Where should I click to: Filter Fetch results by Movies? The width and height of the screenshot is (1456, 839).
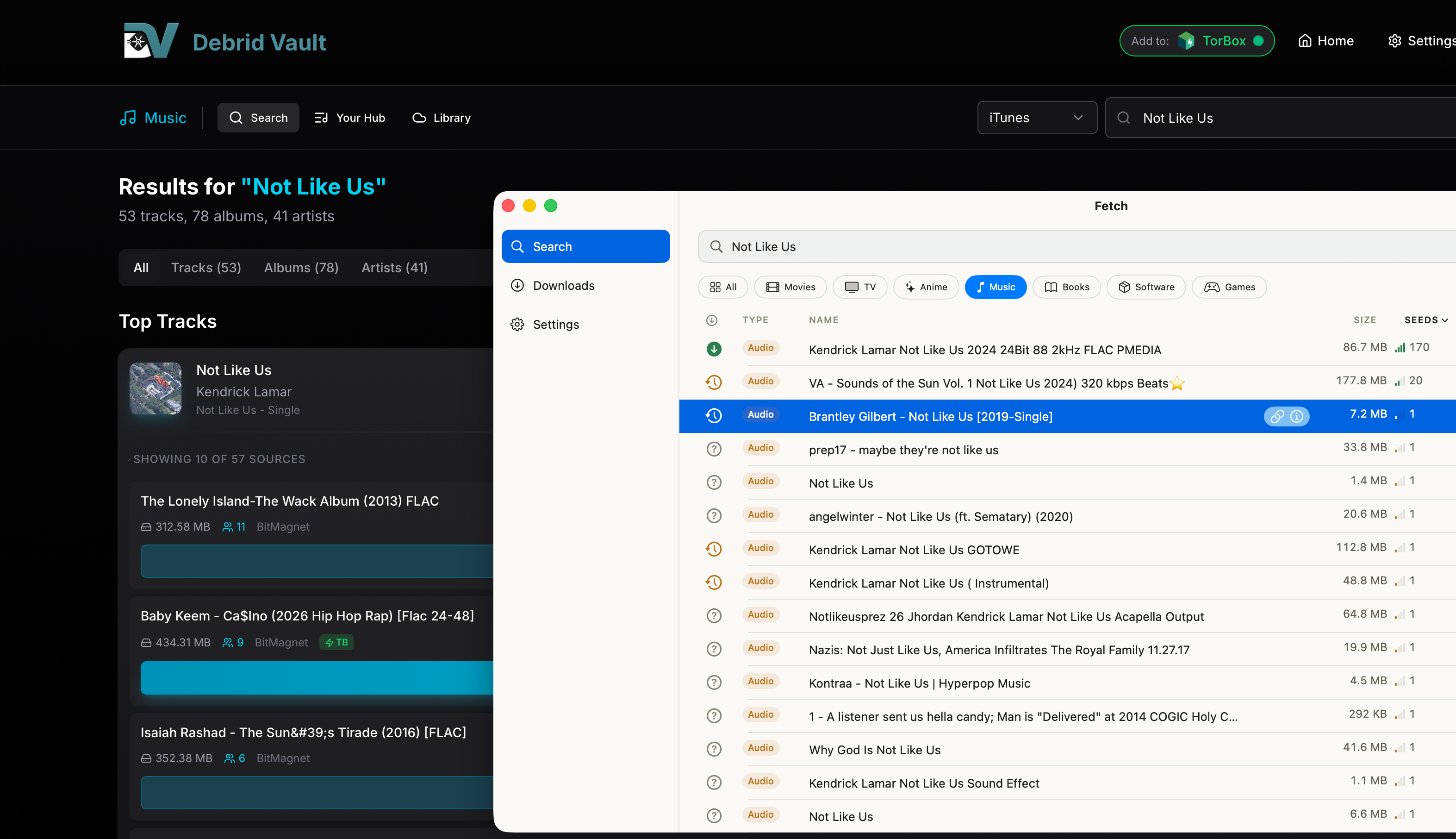tap(790, 287)
